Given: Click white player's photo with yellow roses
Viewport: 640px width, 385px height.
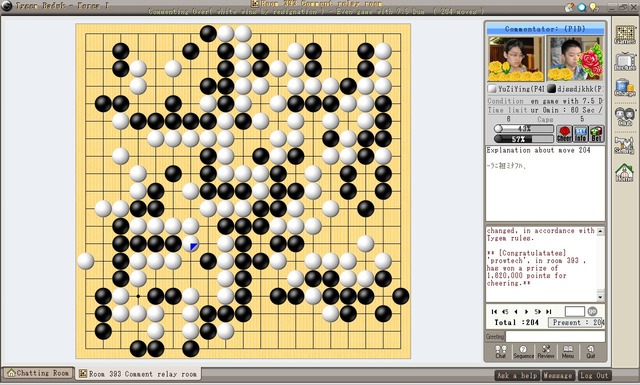Looking at the screenshot, I should 516,58.
